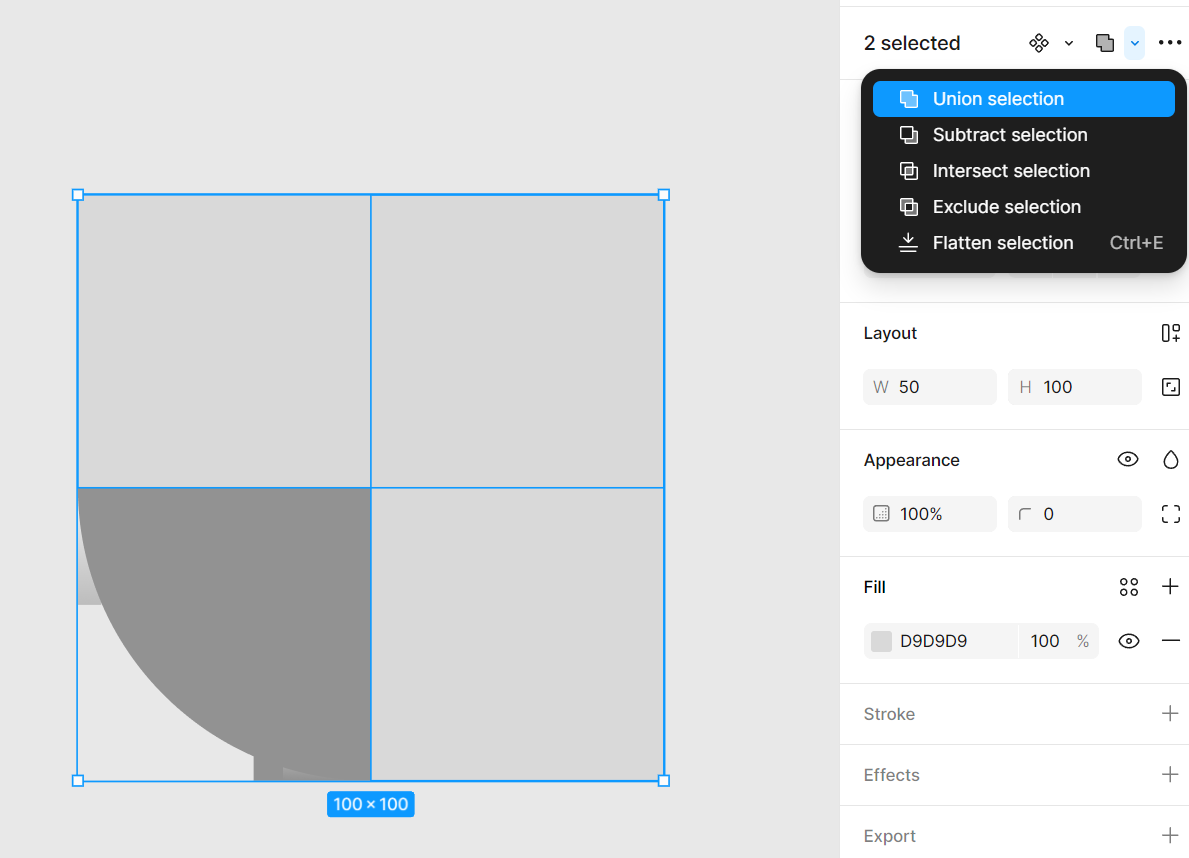Screen dimensions: 1189x858
Task: Toggle Appearance layer visibility eye
Action: pyautogui.click(x=1128, y=460)
